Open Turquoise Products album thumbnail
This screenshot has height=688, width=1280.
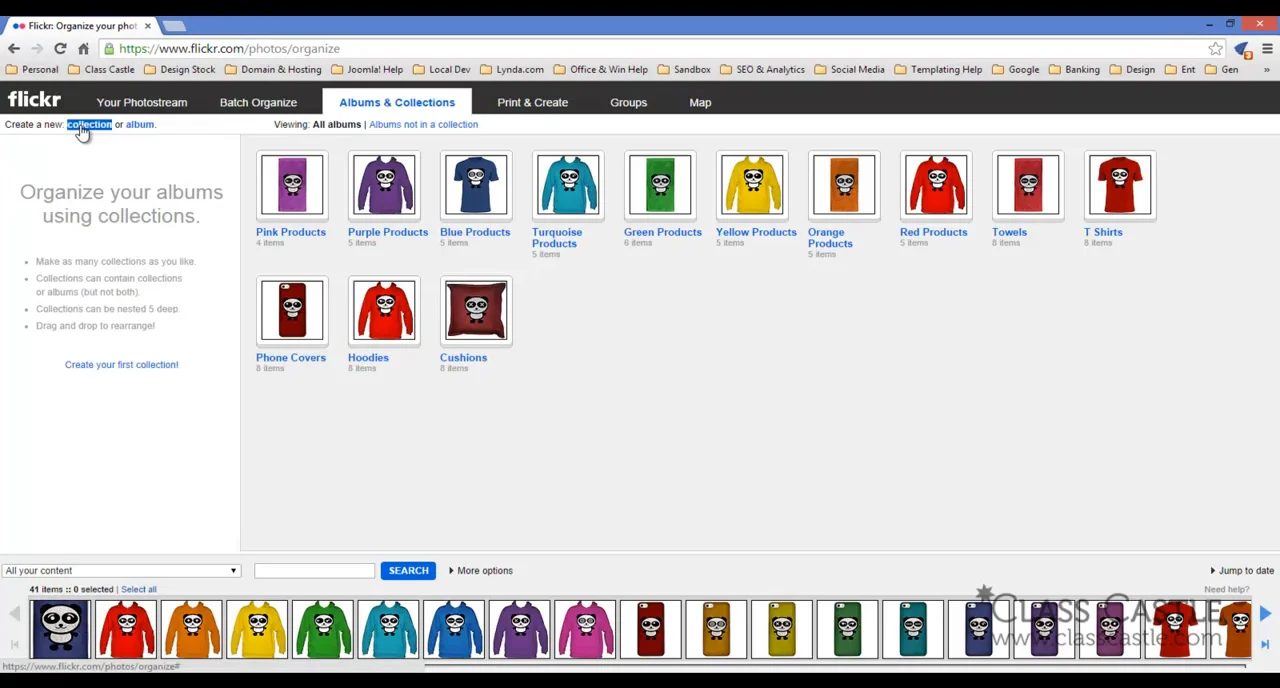pos(568,185)
